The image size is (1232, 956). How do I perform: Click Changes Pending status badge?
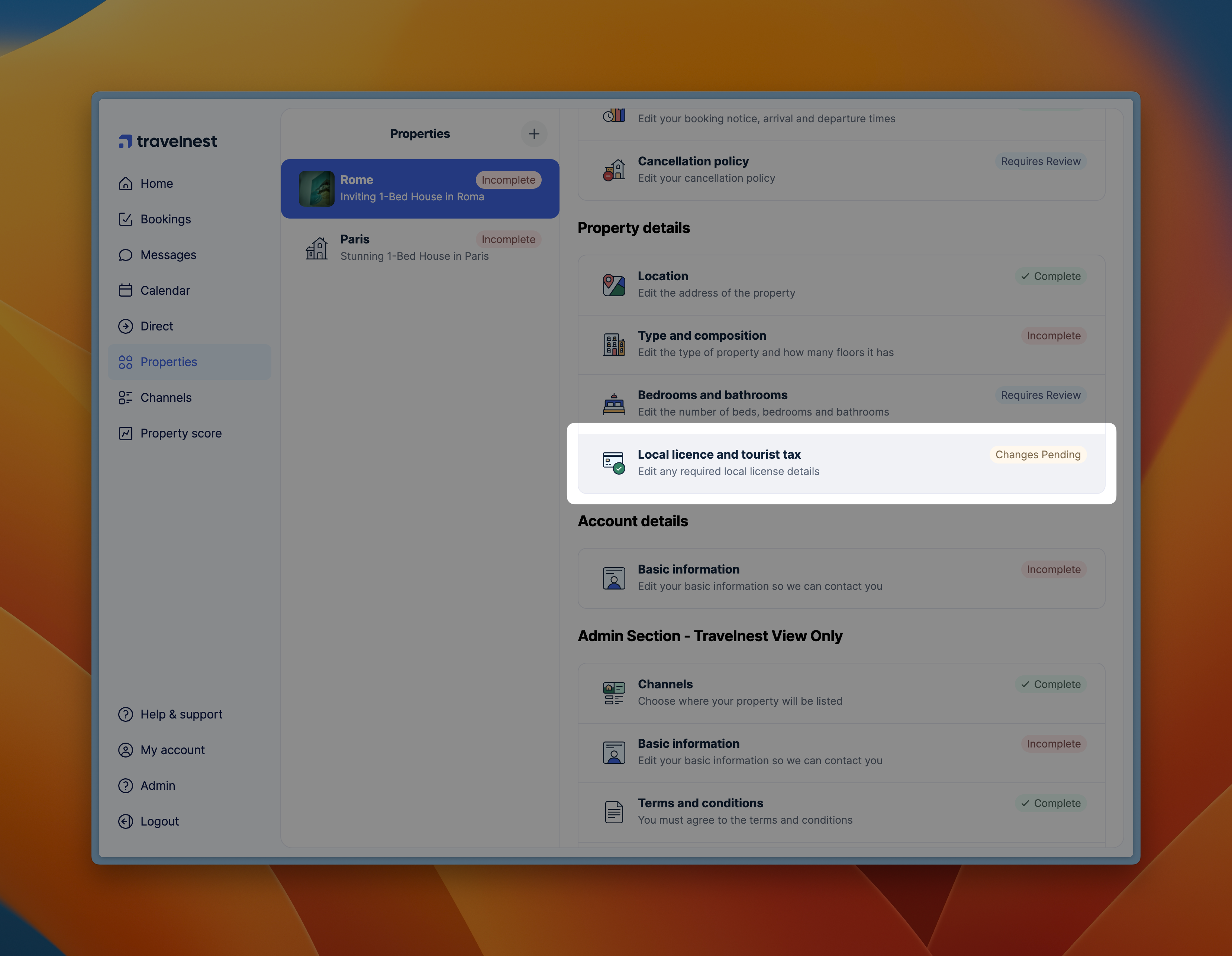pyautogui.click(x=1037, y=455)
